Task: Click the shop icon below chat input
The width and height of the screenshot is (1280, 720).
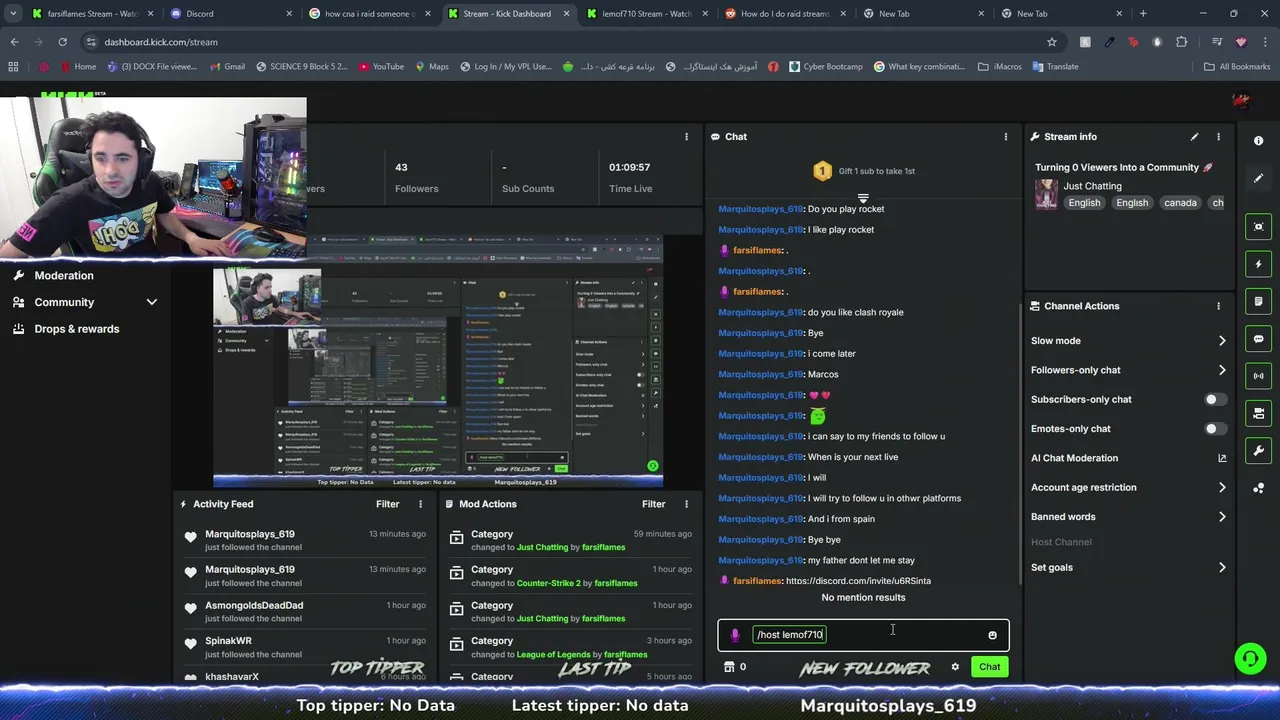Action: pyautogui.click(x=729, y=667)
